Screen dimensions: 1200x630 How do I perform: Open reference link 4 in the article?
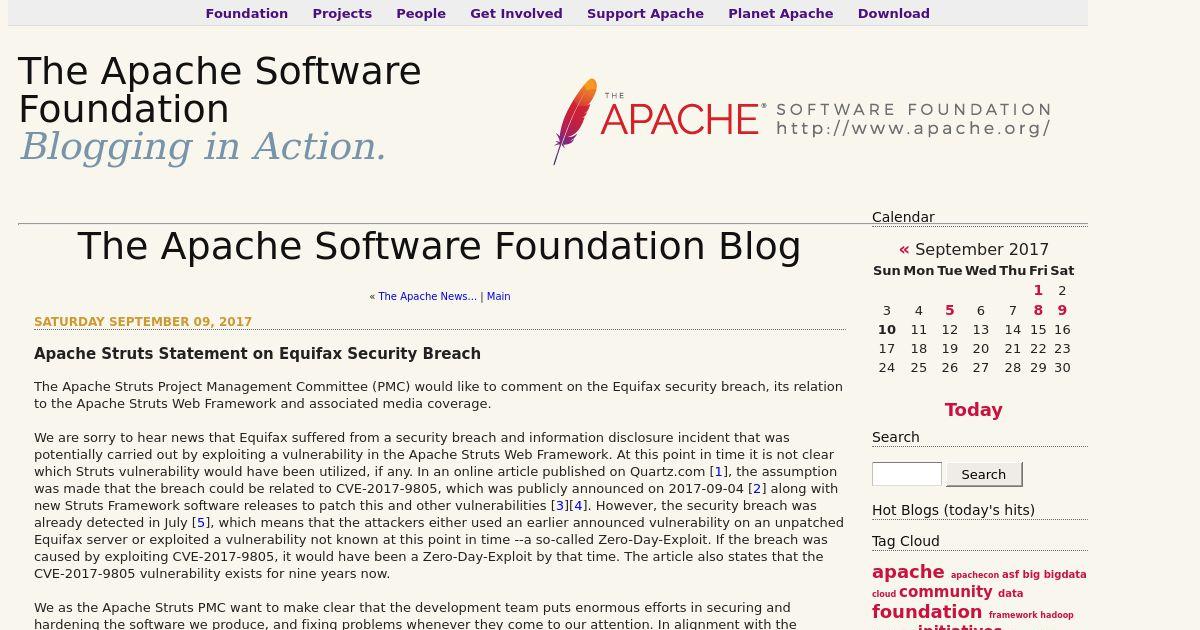(578, 506)
